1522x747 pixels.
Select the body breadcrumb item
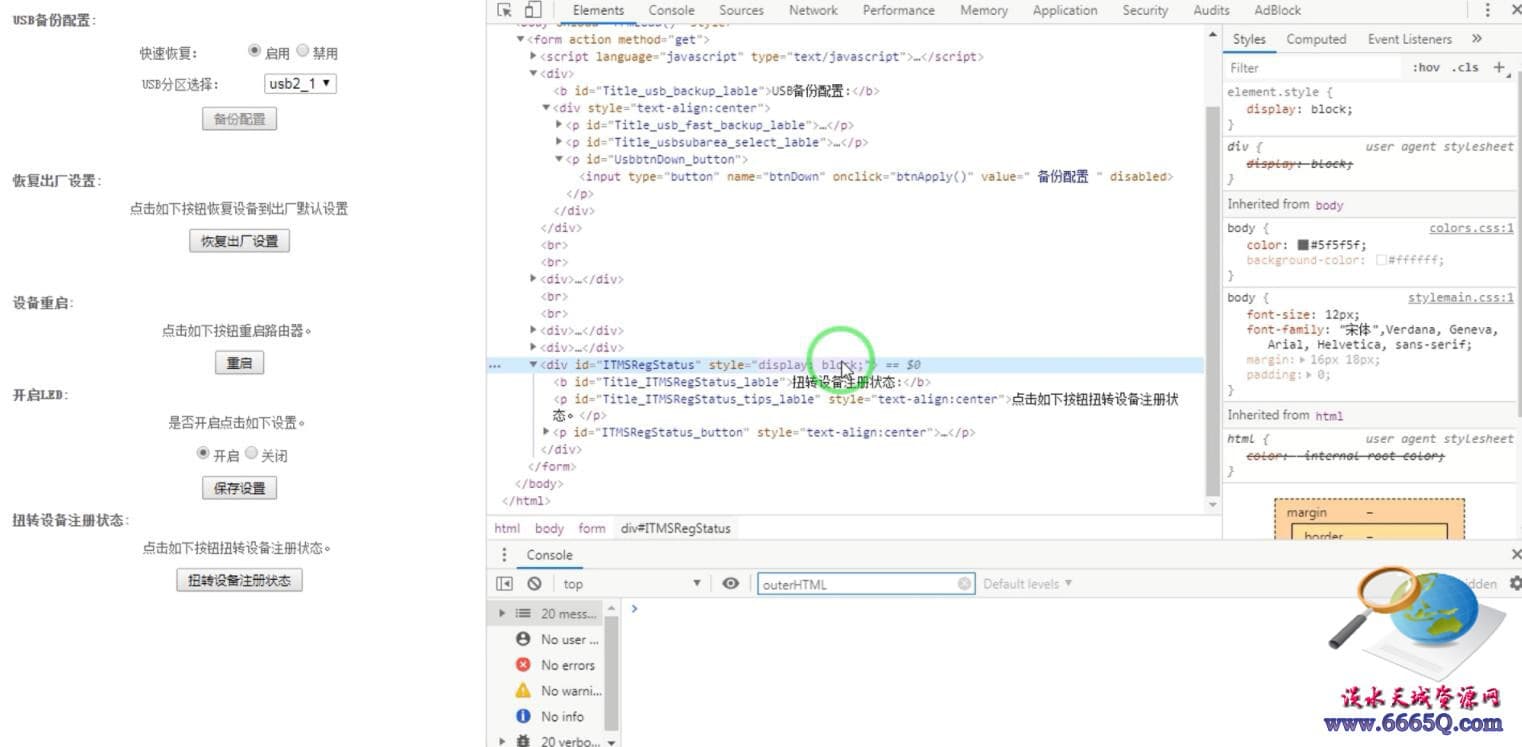[x=549, y=528]
